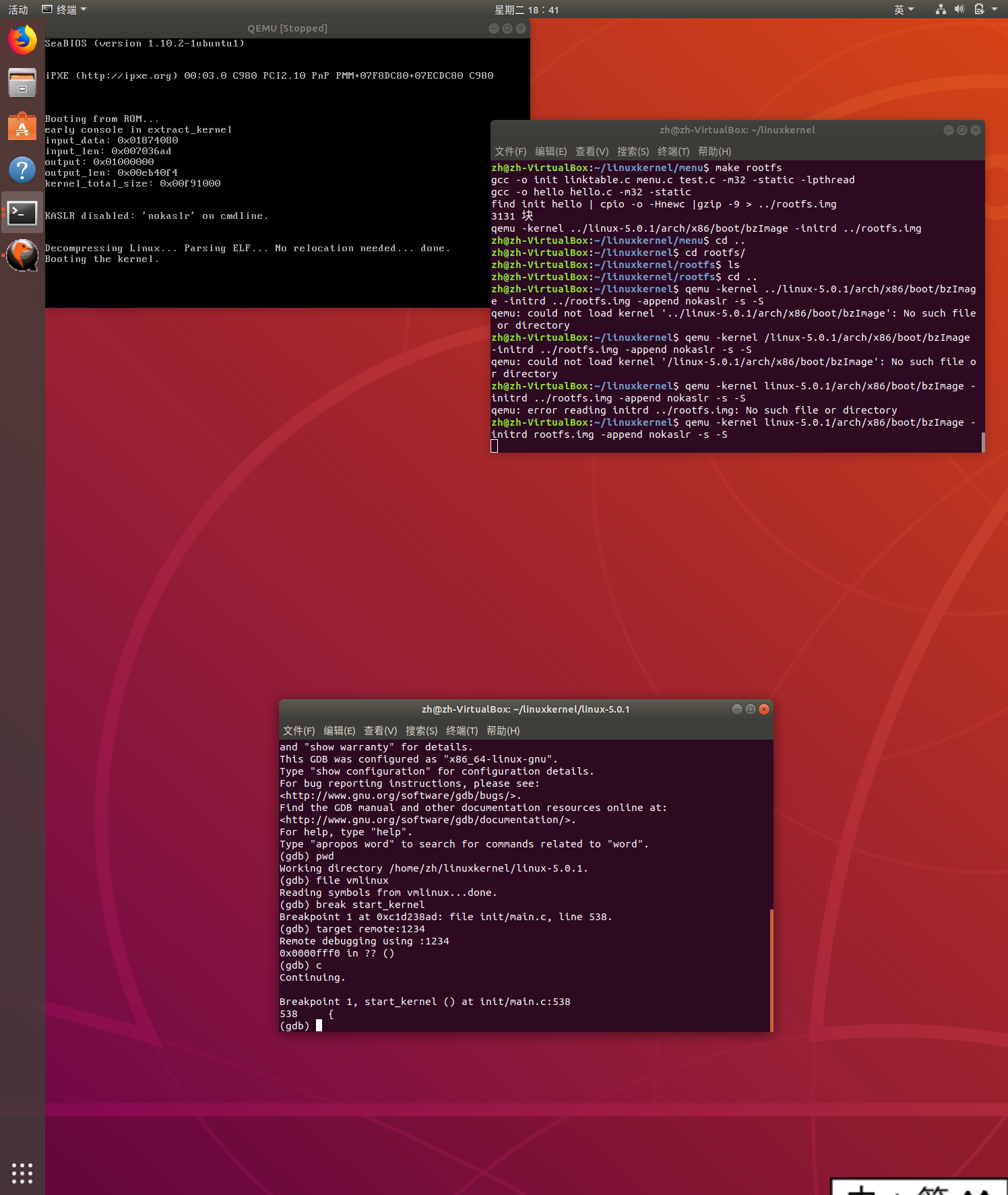Open the input method 英 dropdown
Viewport: 1008px width, 1195px height.
(904, 9)
